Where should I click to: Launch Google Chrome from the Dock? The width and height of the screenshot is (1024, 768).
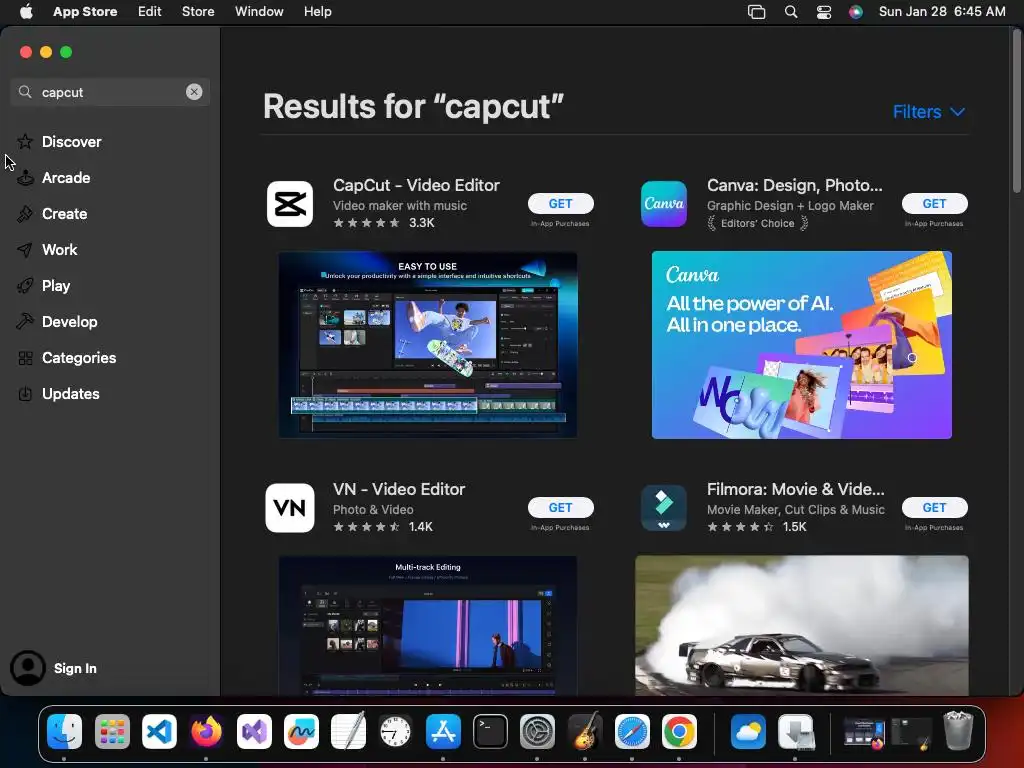pyautogui.click(x=679, y=731)
